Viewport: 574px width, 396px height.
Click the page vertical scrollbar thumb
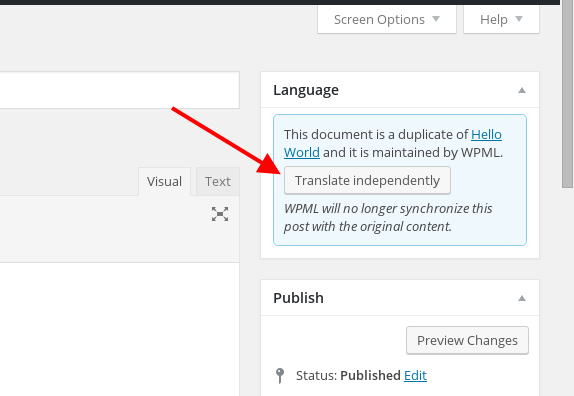coord(568,95)
